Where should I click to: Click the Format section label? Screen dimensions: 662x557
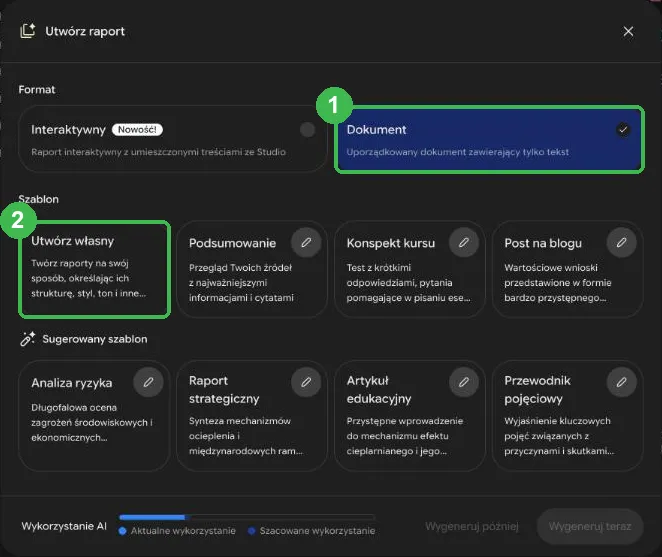coord(37,90)
